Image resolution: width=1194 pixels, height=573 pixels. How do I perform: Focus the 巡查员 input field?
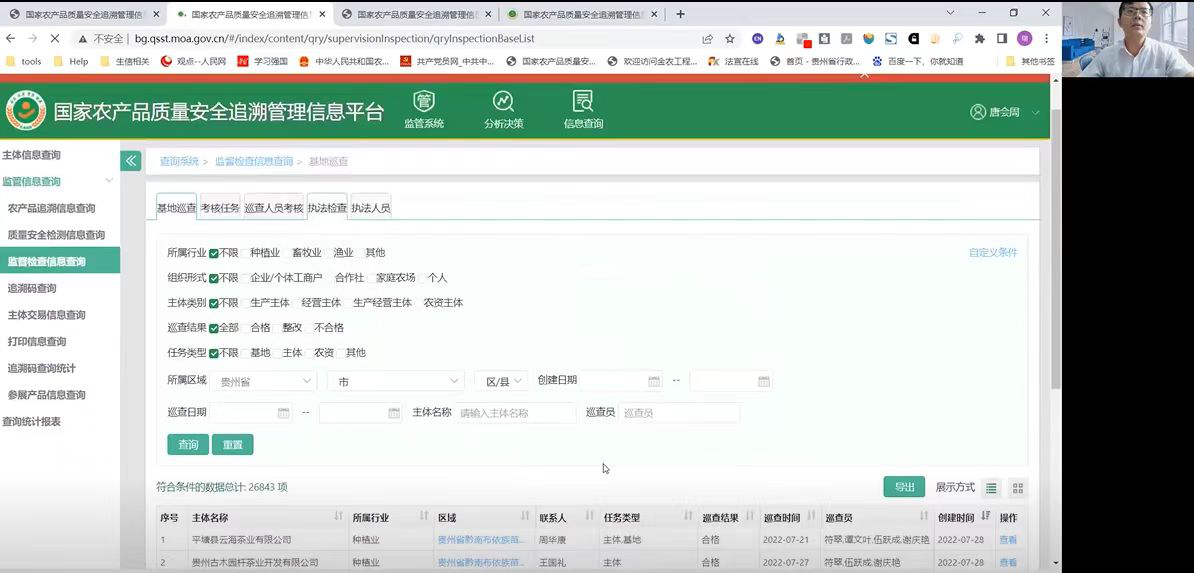[679, 413]
